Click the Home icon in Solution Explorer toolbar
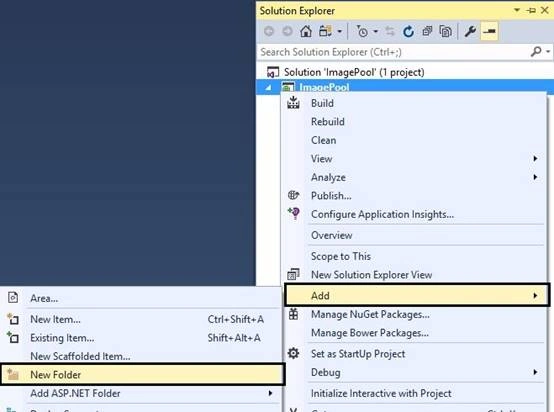Screen dimensions: 554x412 [306, 31]
